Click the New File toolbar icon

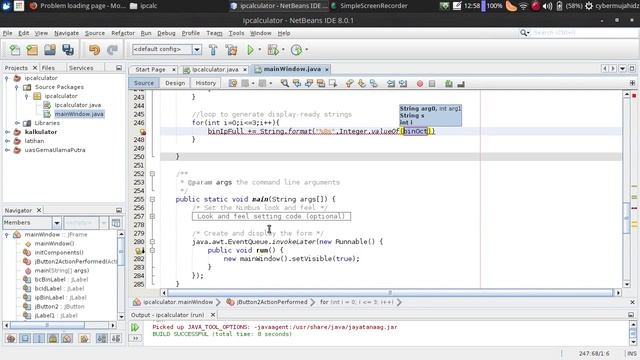[15, 50]
